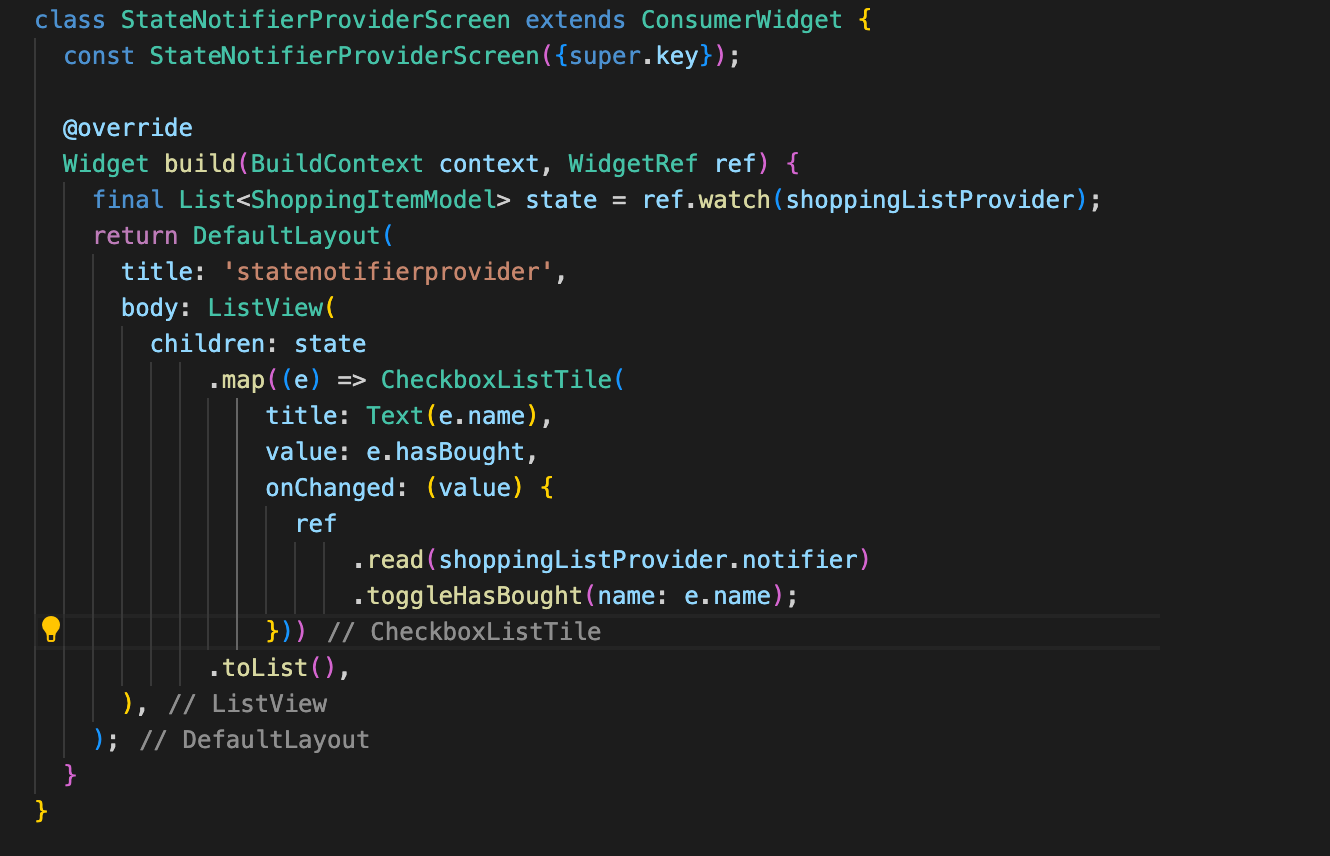Click '.toList()' call
Image resolution: width=1330 pixels, height=856 pixels.
(x=272, y=668)
